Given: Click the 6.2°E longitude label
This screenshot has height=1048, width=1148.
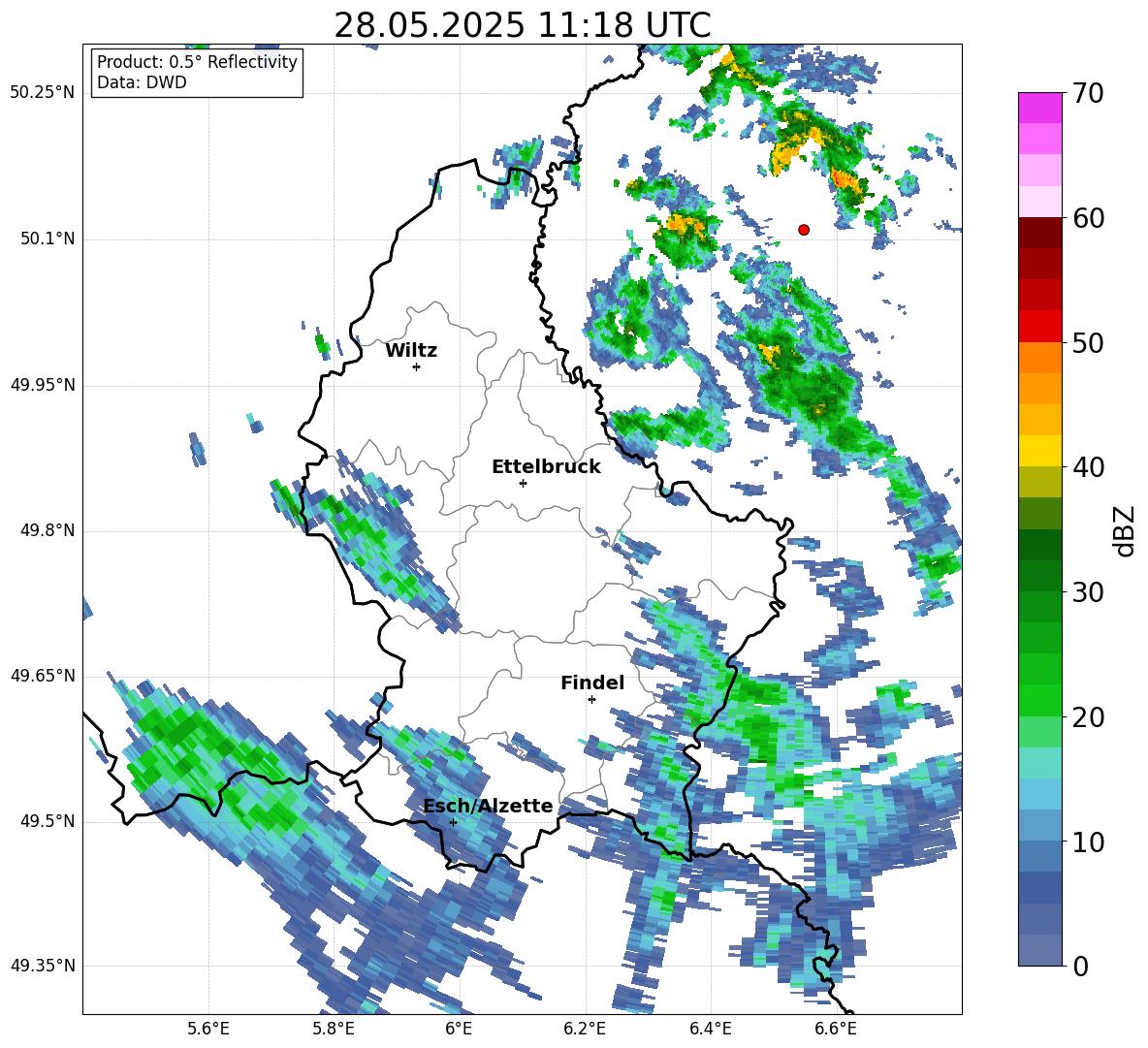Looking at the screenshot, I should [585, 1030].
